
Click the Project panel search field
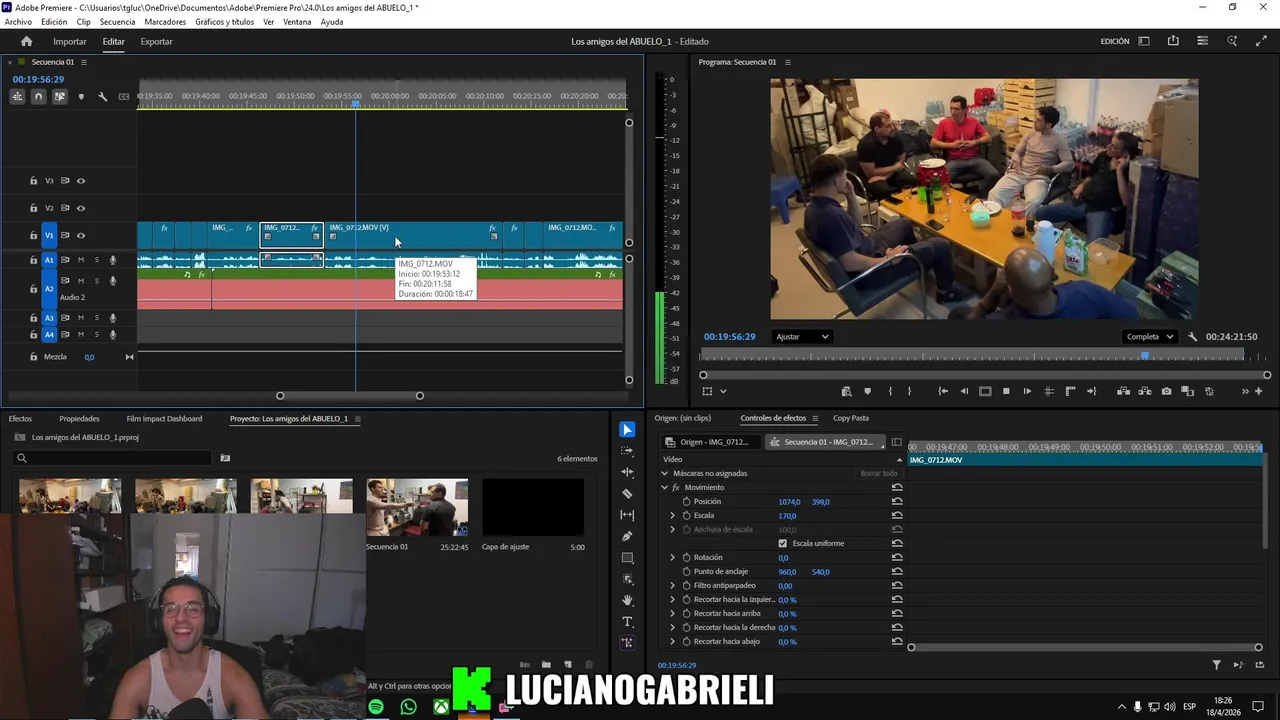point(112,458)
